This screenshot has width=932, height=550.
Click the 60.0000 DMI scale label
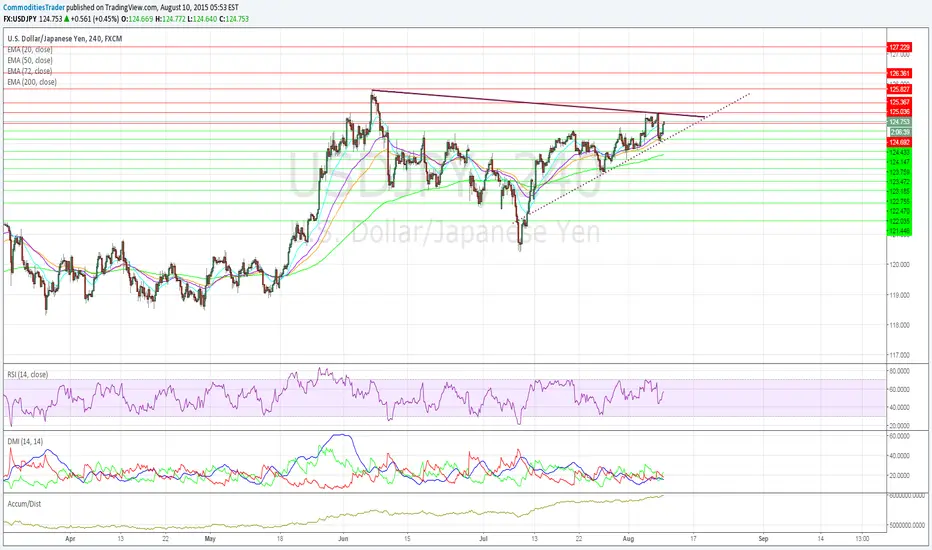tap(899, 436)
